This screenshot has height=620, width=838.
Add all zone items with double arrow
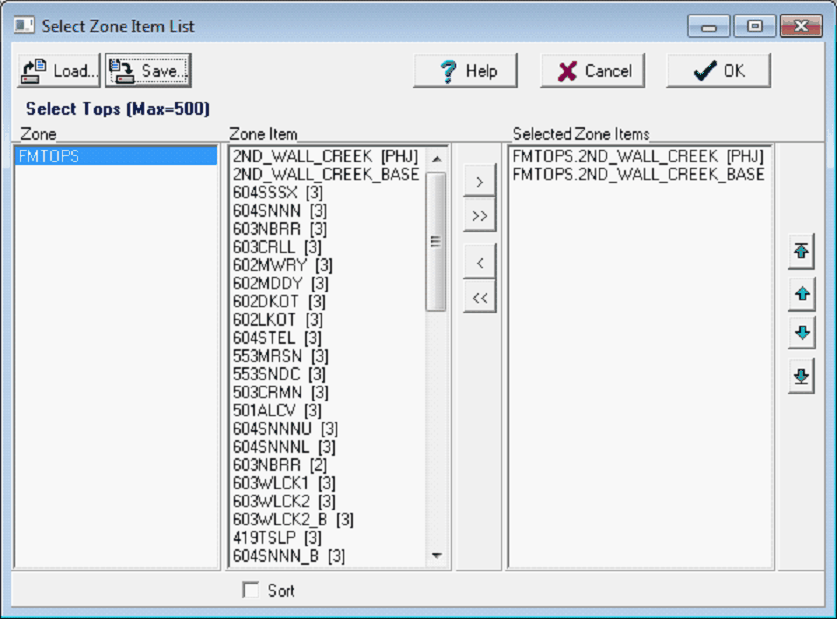pos(480,216)
